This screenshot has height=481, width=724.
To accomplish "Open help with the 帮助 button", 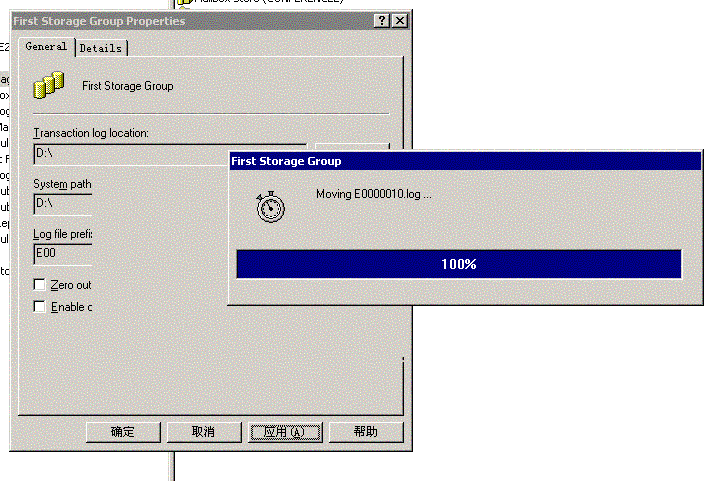I will point(366,432).
